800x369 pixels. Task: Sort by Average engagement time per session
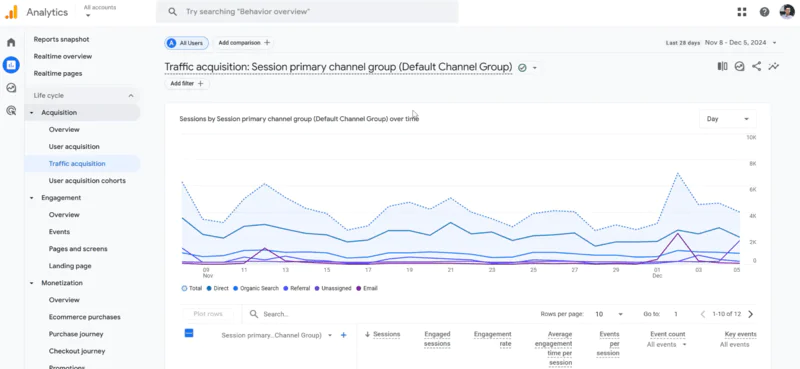pos(553,349)
